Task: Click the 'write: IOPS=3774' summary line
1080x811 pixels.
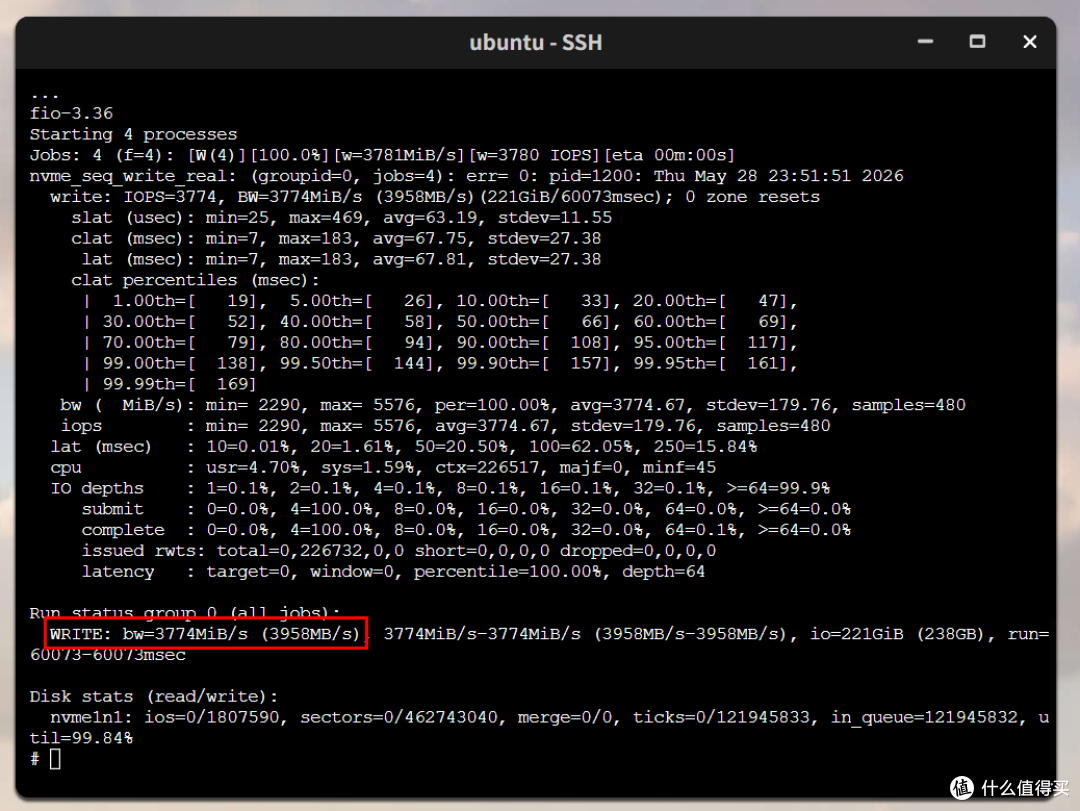Action: coord(435,197)
